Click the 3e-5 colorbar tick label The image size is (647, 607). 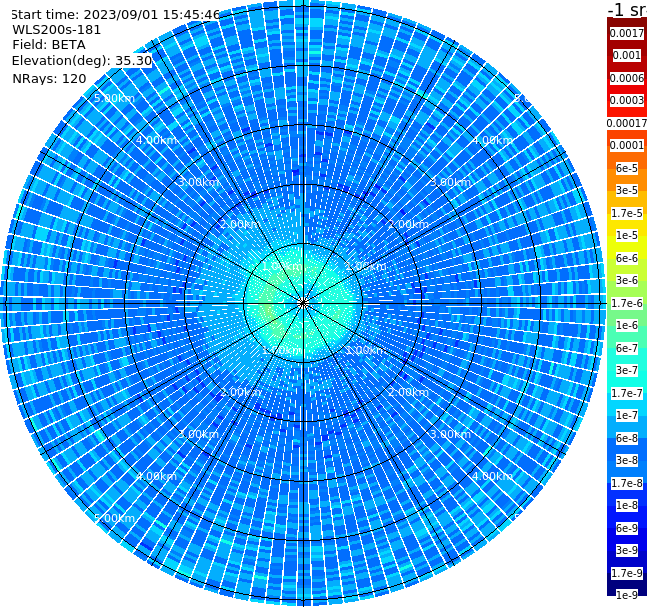627,190
